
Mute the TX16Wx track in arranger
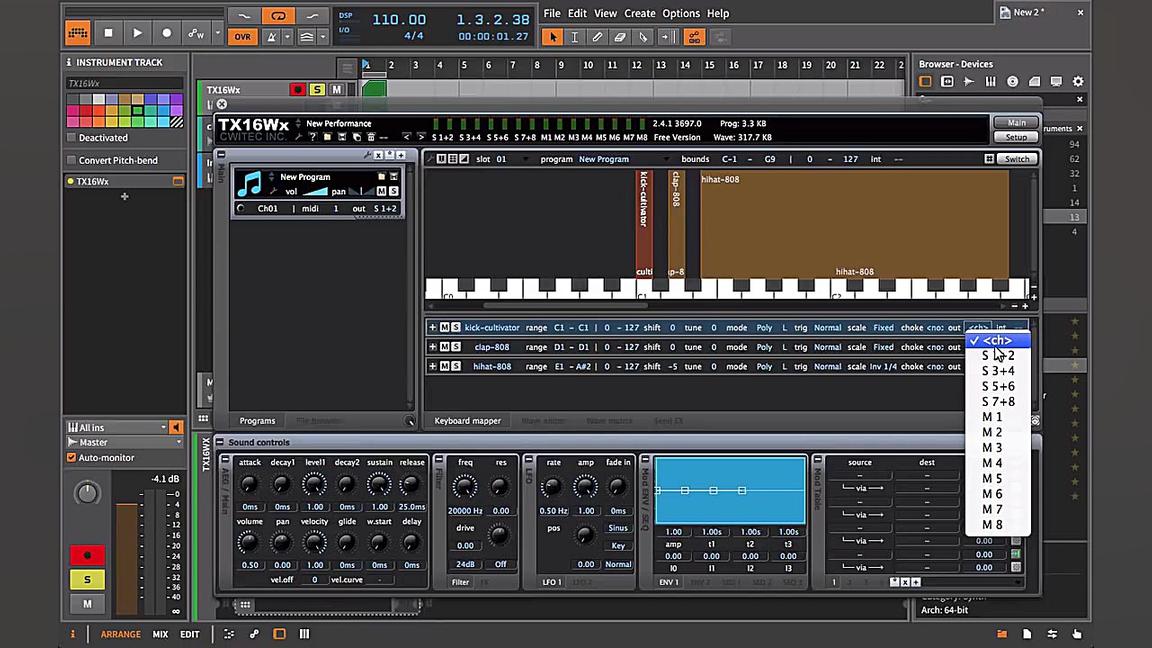[x=336, y=90]
